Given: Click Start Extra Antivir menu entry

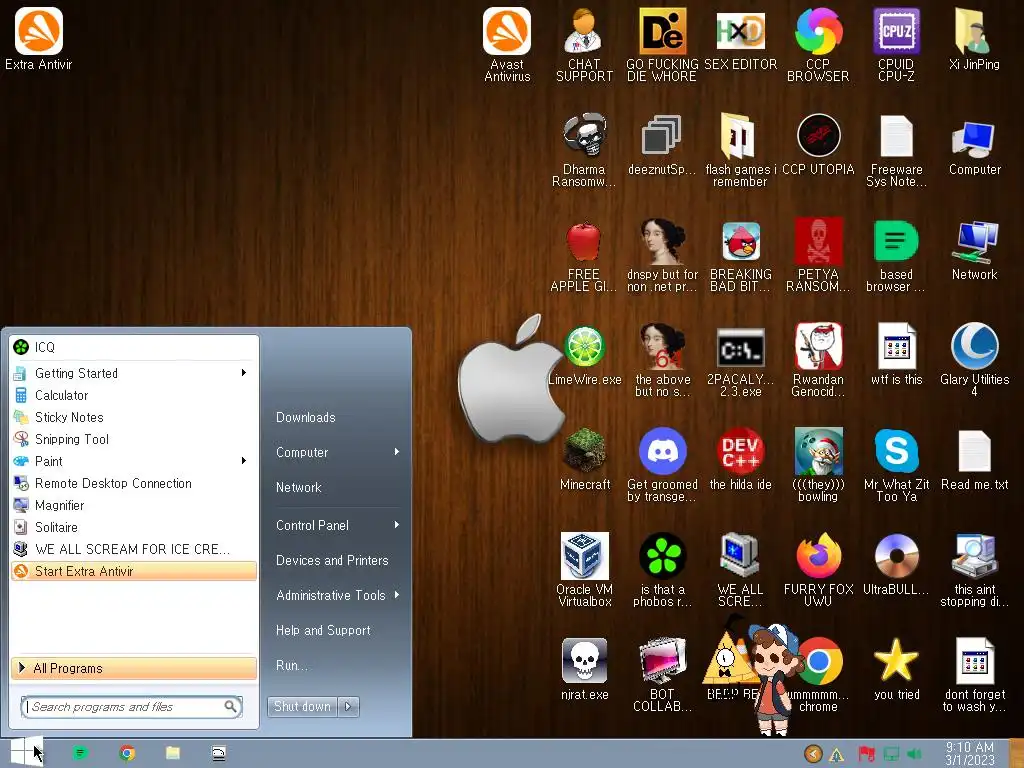Looking at the screenshot, I should coord(134,571).
